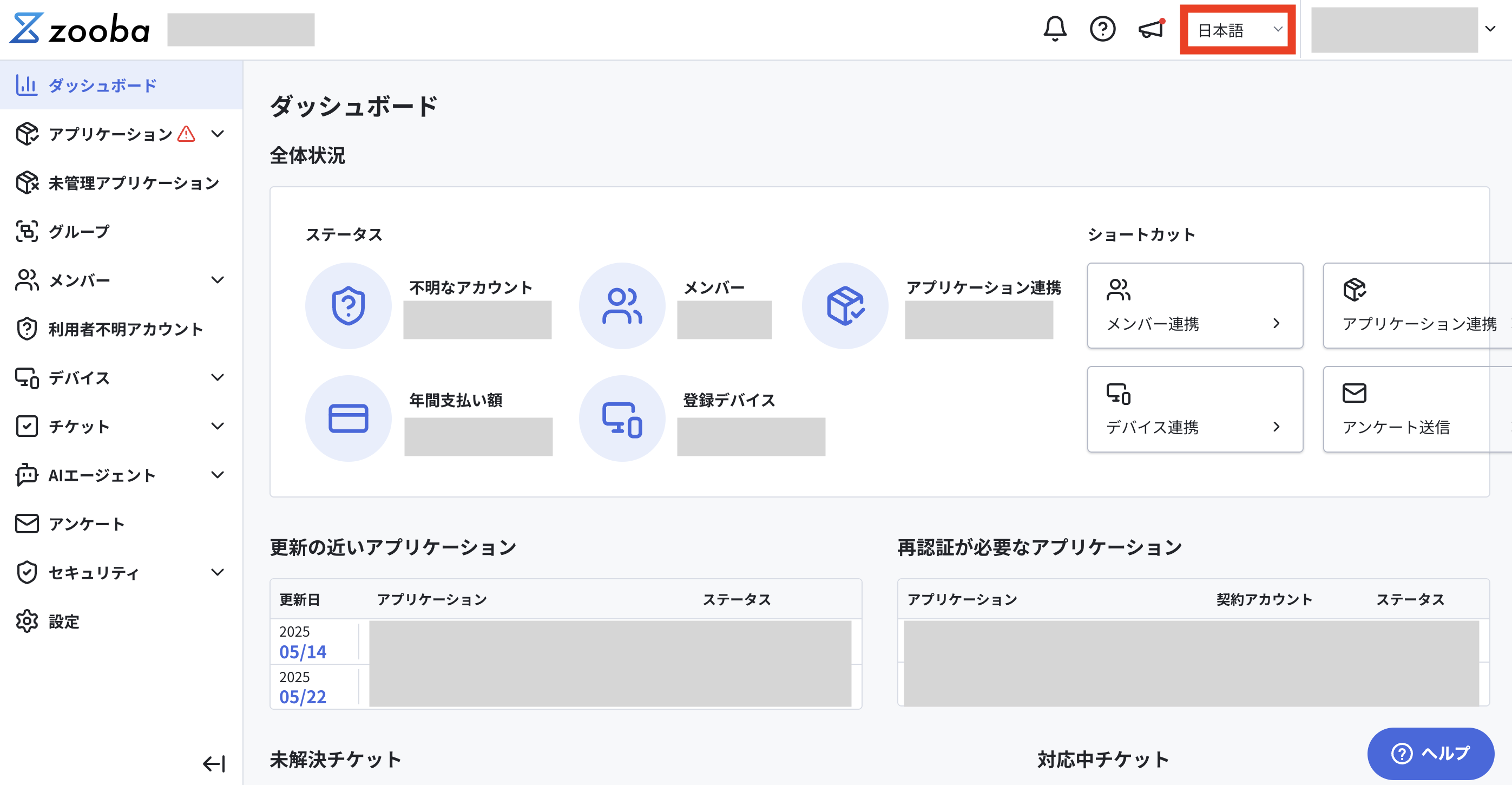Open the announcements megaphone icon
Viewport: 1512px width, 785px height.
tap(1151, 29)
